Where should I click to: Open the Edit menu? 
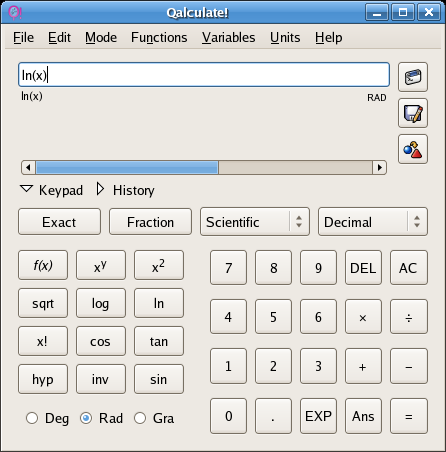[x=59, y=37]
